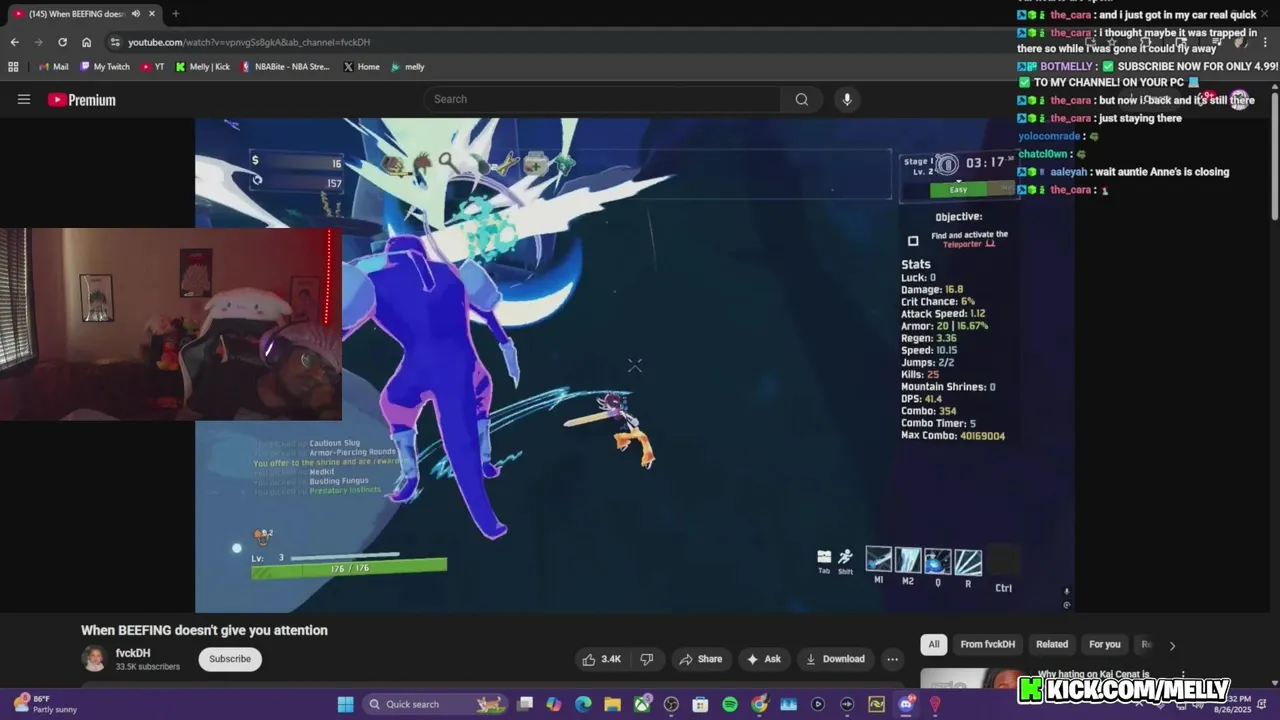Open Copilot icon on taskbar
The width and height of the screenshot is (1280, 720).
pyautogui.click(x=554, y=704)
